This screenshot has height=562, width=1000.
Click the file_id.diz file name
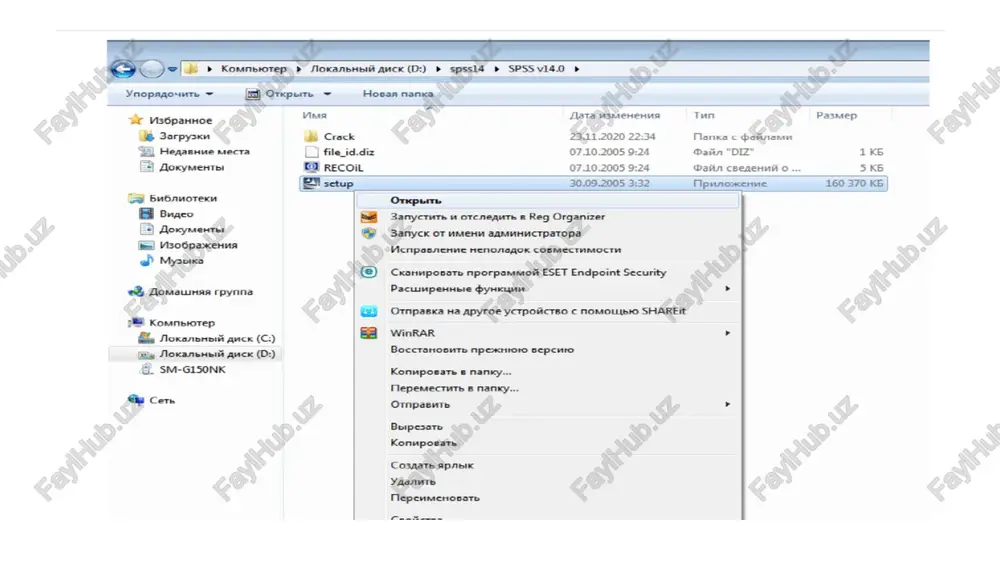click(349, 152)
